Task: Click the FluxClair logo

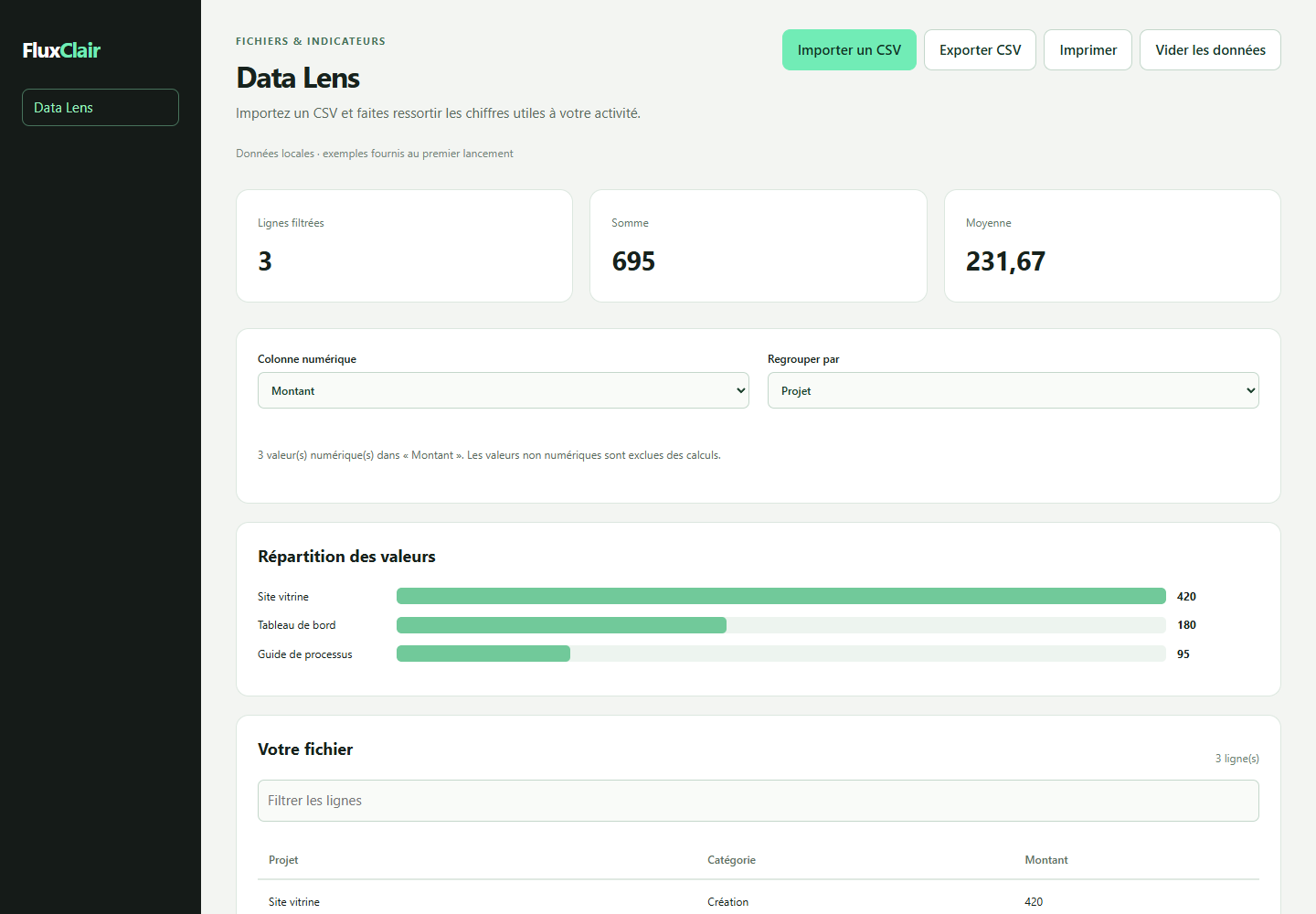Action: pyautogui.click(x=61, y=50)
